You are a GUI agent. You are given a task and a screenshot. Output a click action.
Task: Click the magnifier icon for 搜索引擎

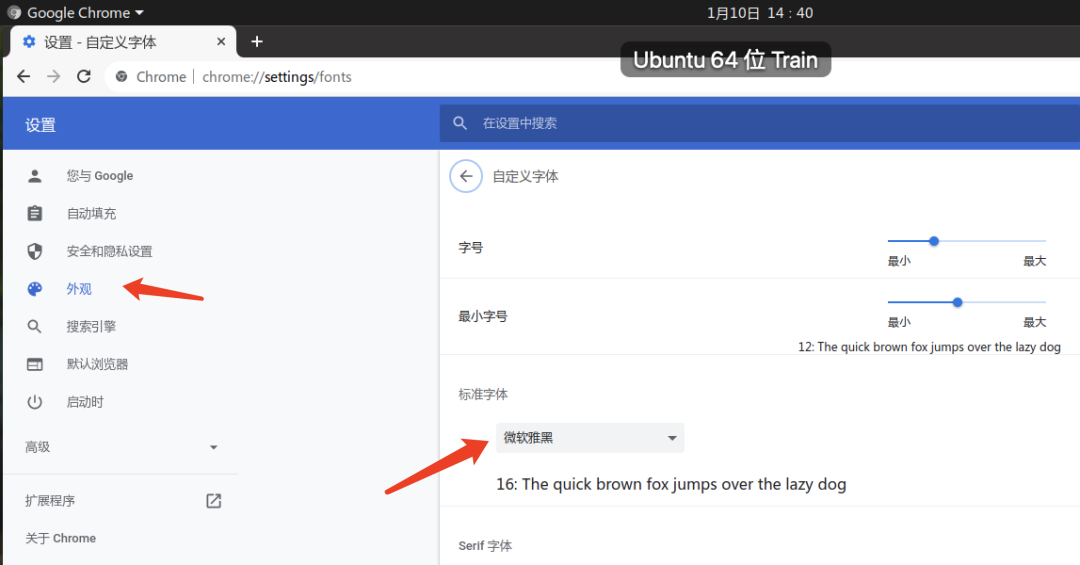pos(34,327)
